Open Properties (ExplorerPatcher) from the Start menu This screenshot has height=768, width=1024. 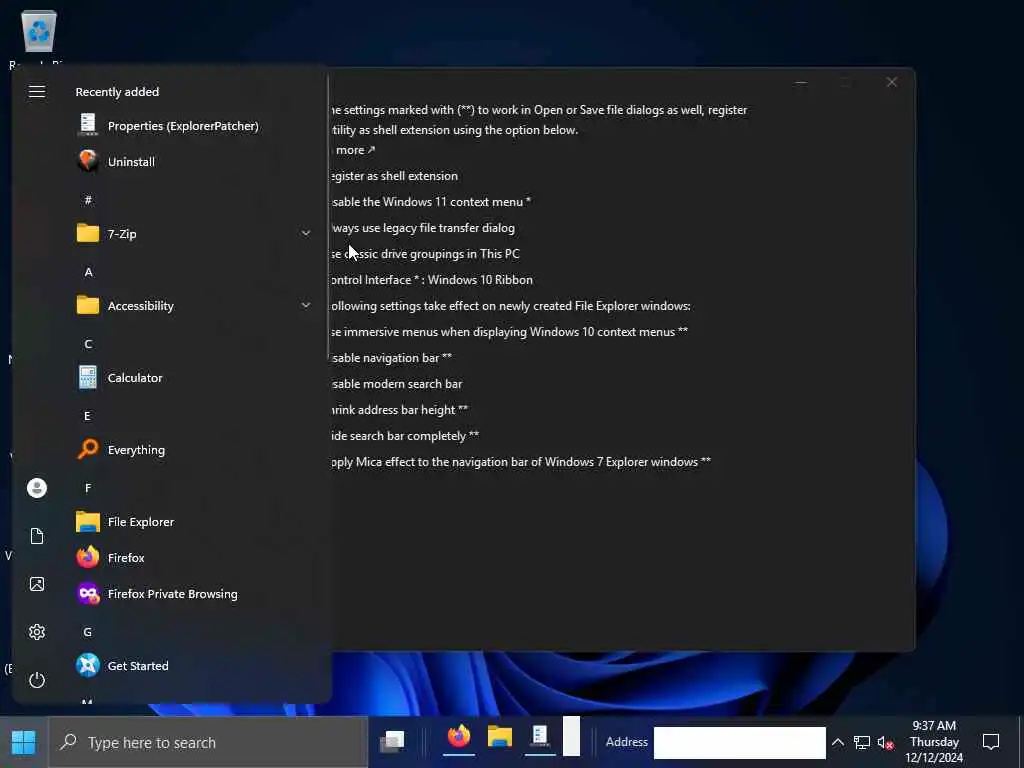[x=183, y=125]
